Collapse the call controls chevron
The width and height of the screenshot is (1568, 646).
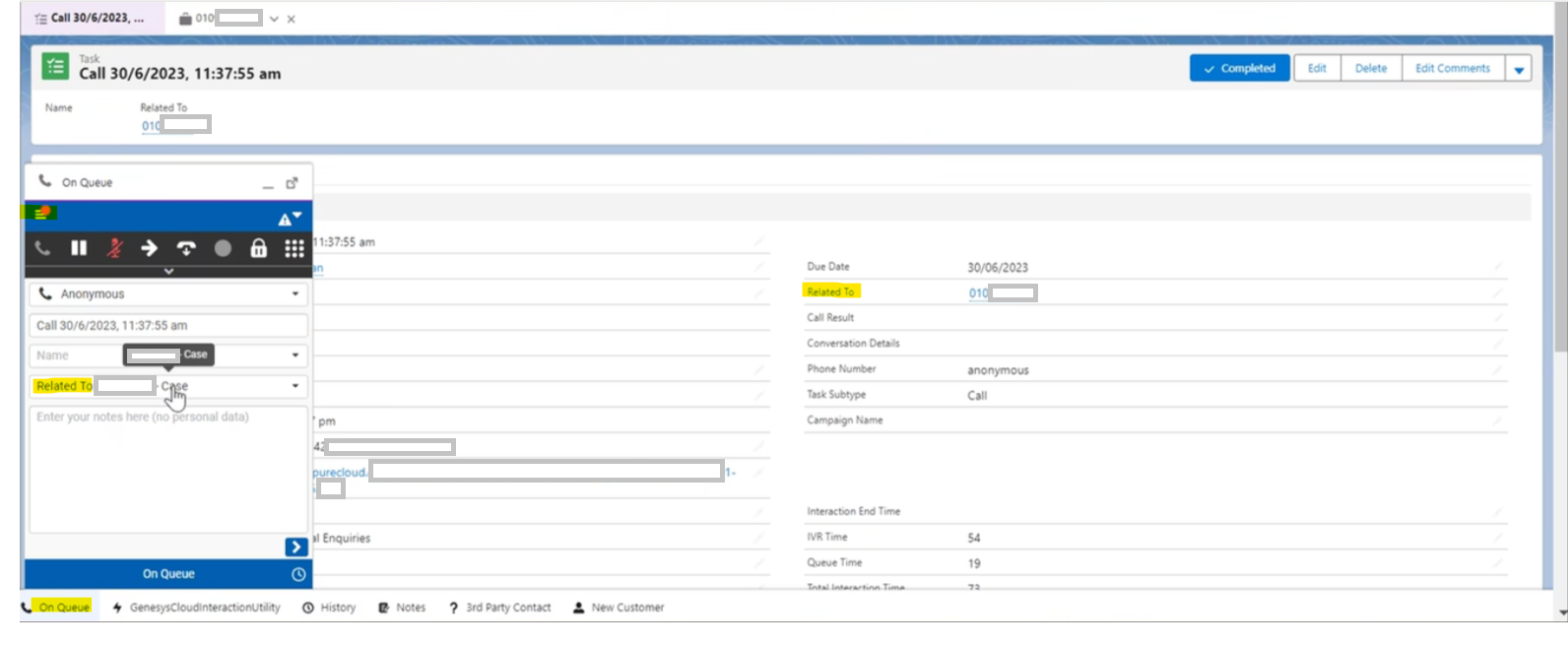(168, 271)
